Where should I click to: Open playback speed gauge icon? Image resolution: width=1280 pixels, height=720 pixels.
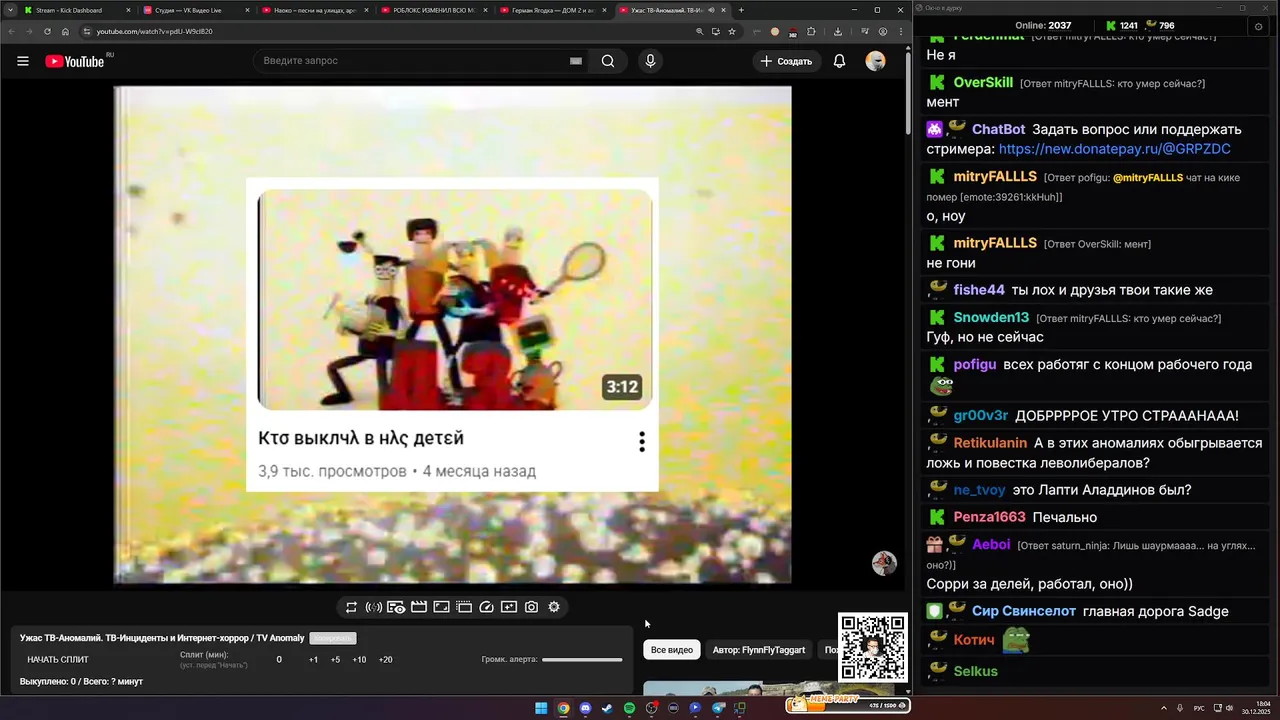pos(487,607)
